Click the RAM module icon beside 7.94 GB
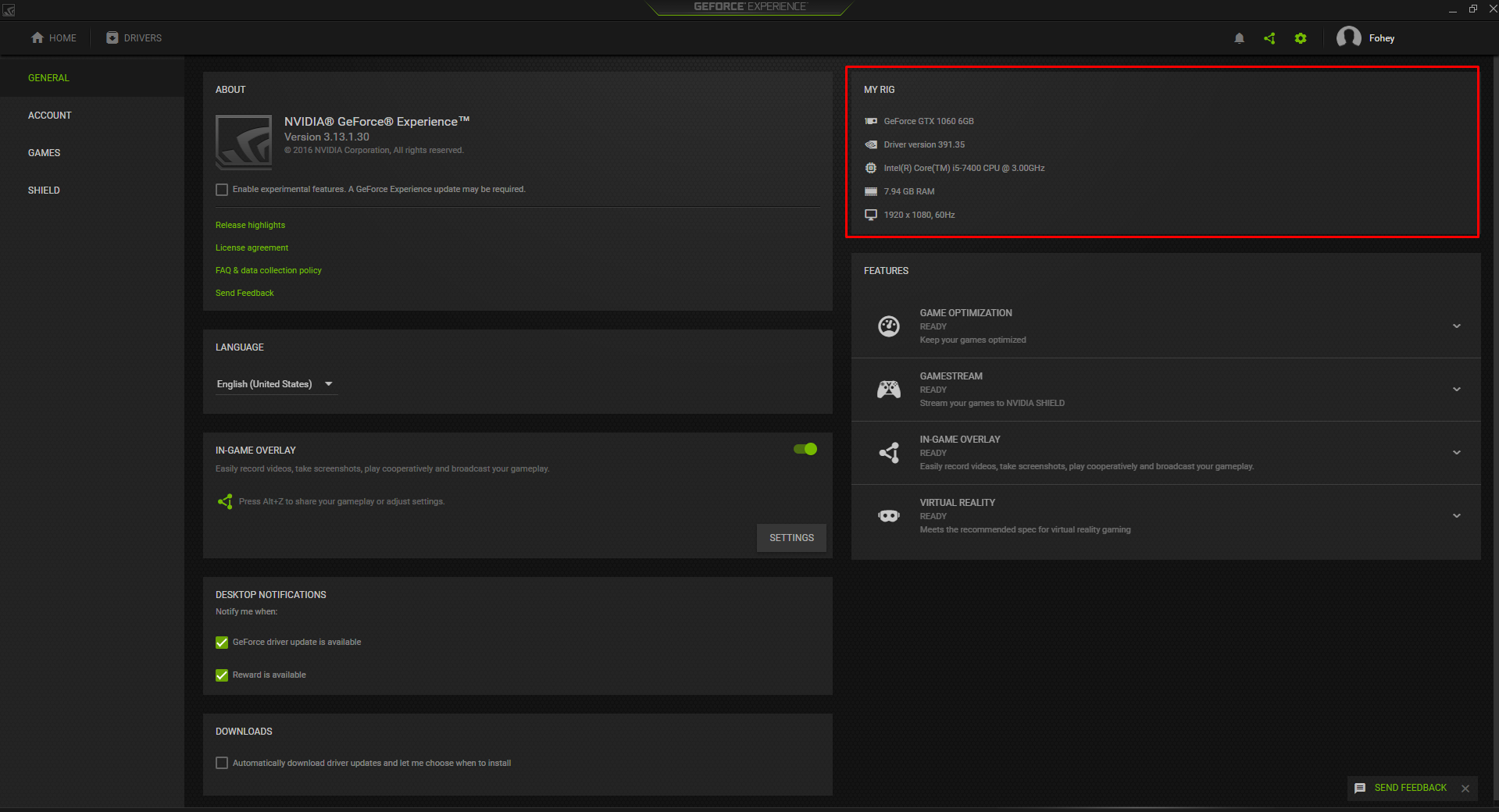 click(871, 191)
